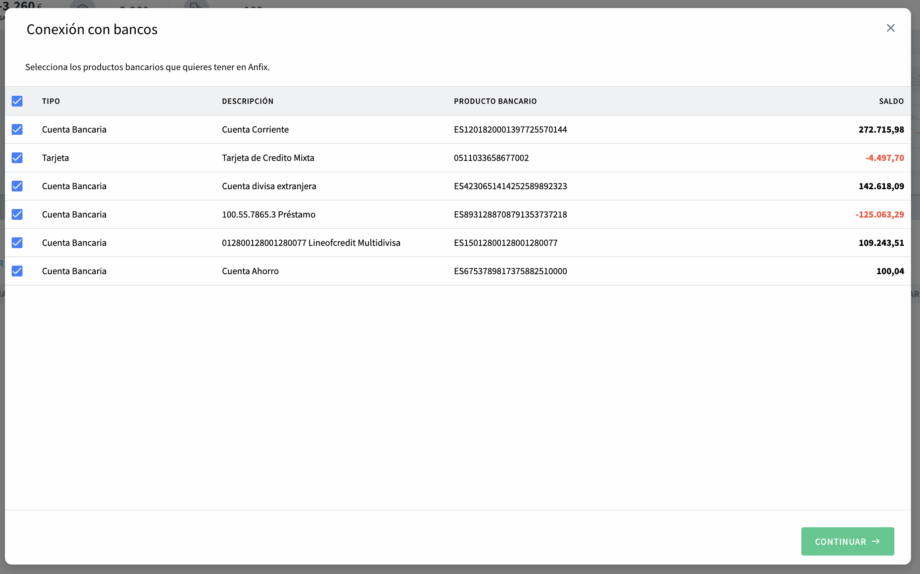
Task: Click the arrow icon in Continuar button
Action: (876, 542)
